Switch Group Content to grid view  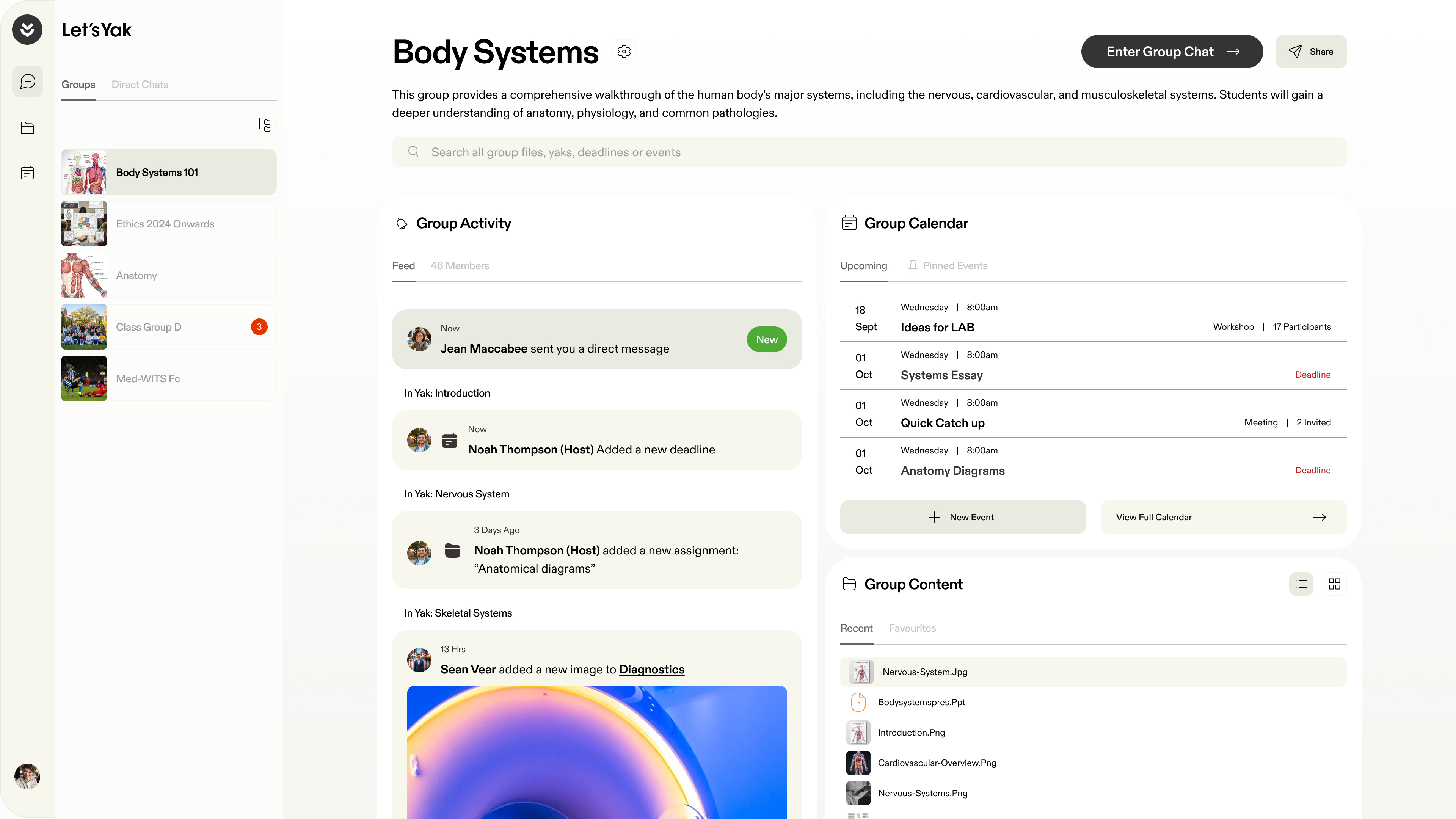click(x=1335, y=584)
